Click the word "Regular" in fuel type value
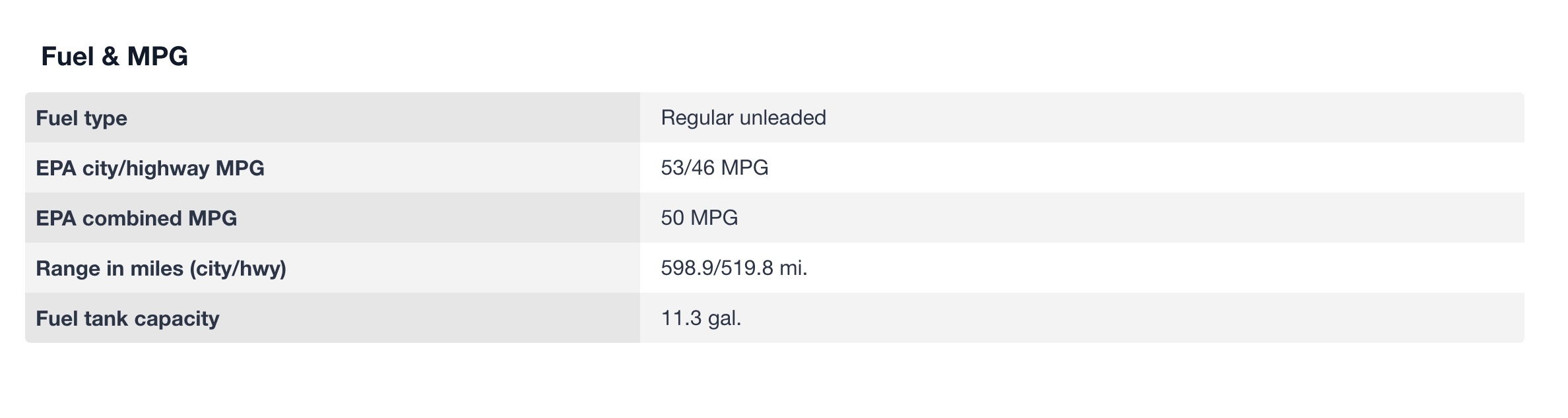The height and width of the screenshot is (418, 1568). 697,117
